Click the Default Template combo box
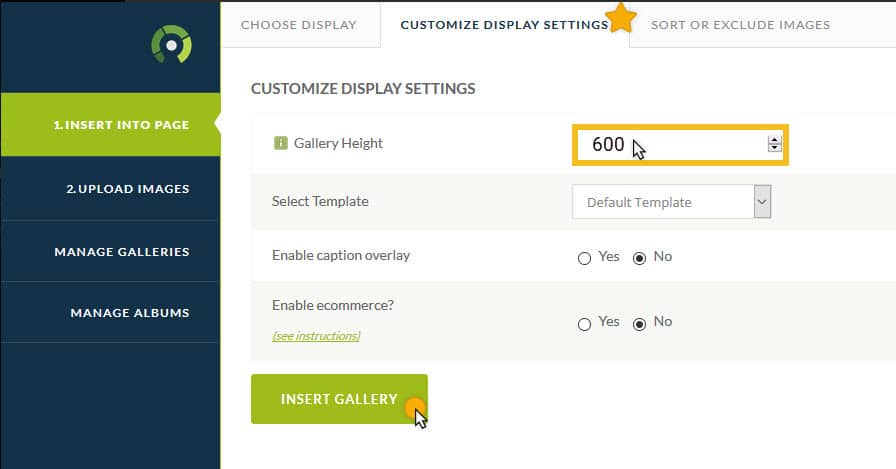This screenshot has width=896, height=469. [671, 202]
